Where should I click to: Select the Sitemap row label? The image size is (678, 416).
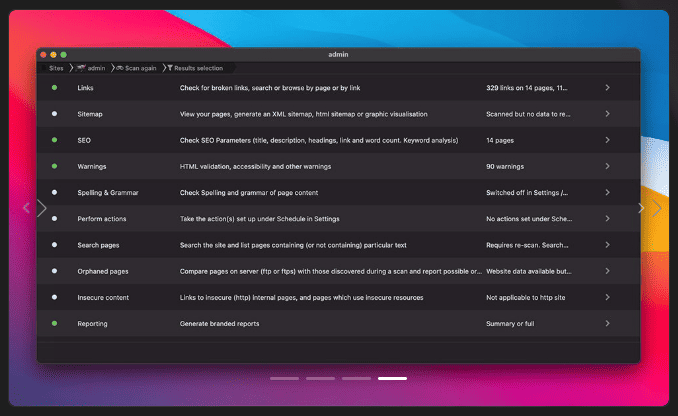click(90, 114)
